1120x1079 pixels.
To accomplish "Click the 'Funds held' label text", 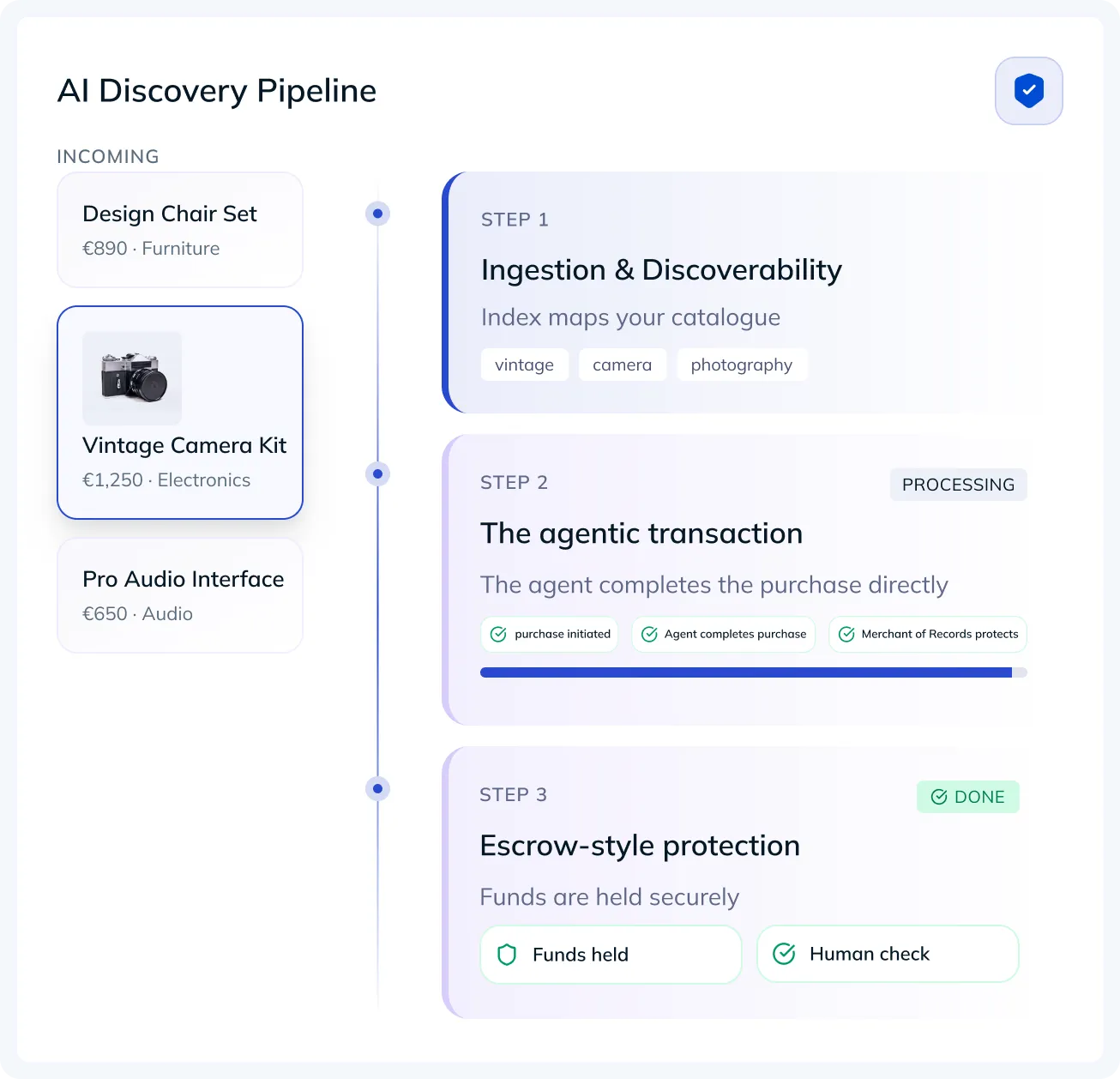I will coord(581,955).
